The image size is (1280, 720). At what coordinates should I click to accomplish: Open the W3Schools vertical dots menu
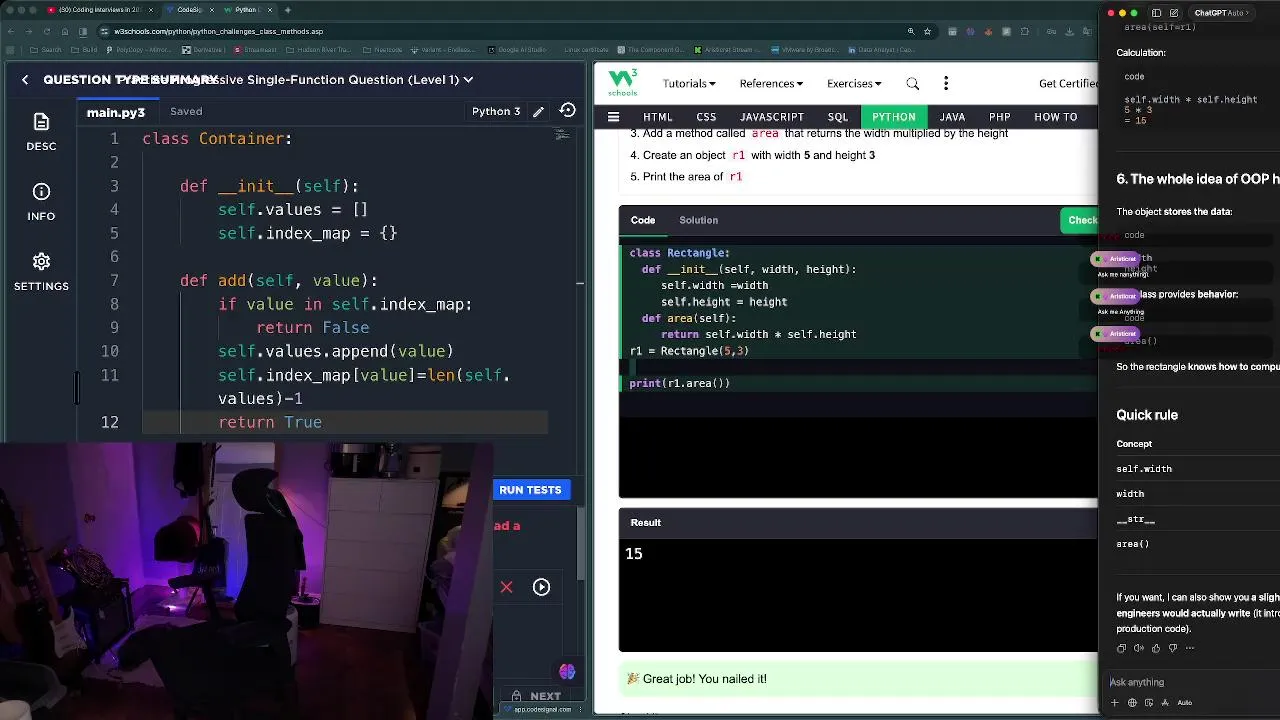click(x=945, y=84)
